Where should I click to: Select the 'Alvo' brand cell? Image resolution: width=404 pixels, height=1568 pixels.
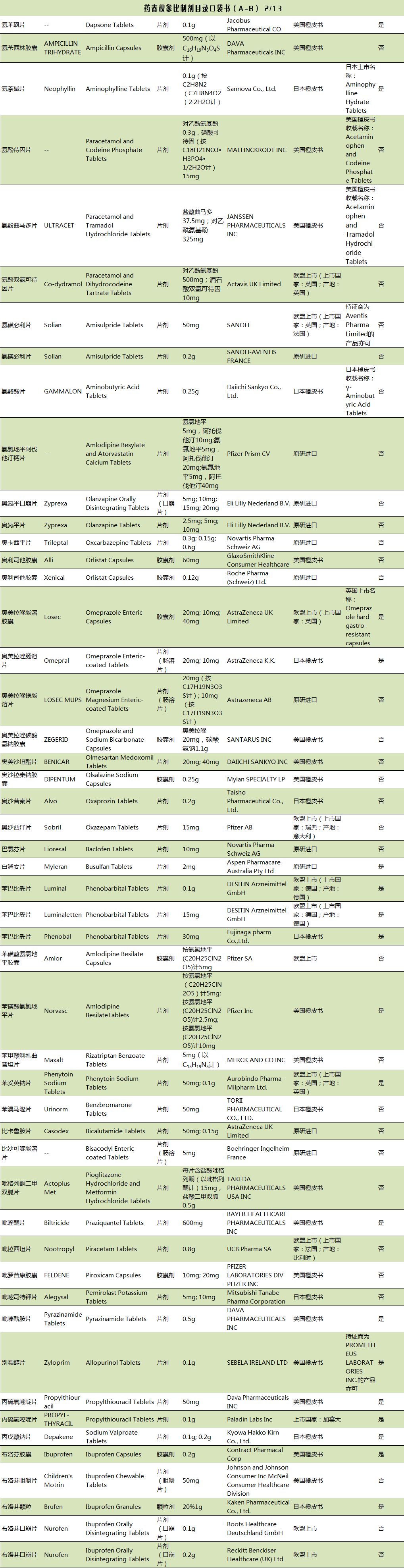pos(50,801)
